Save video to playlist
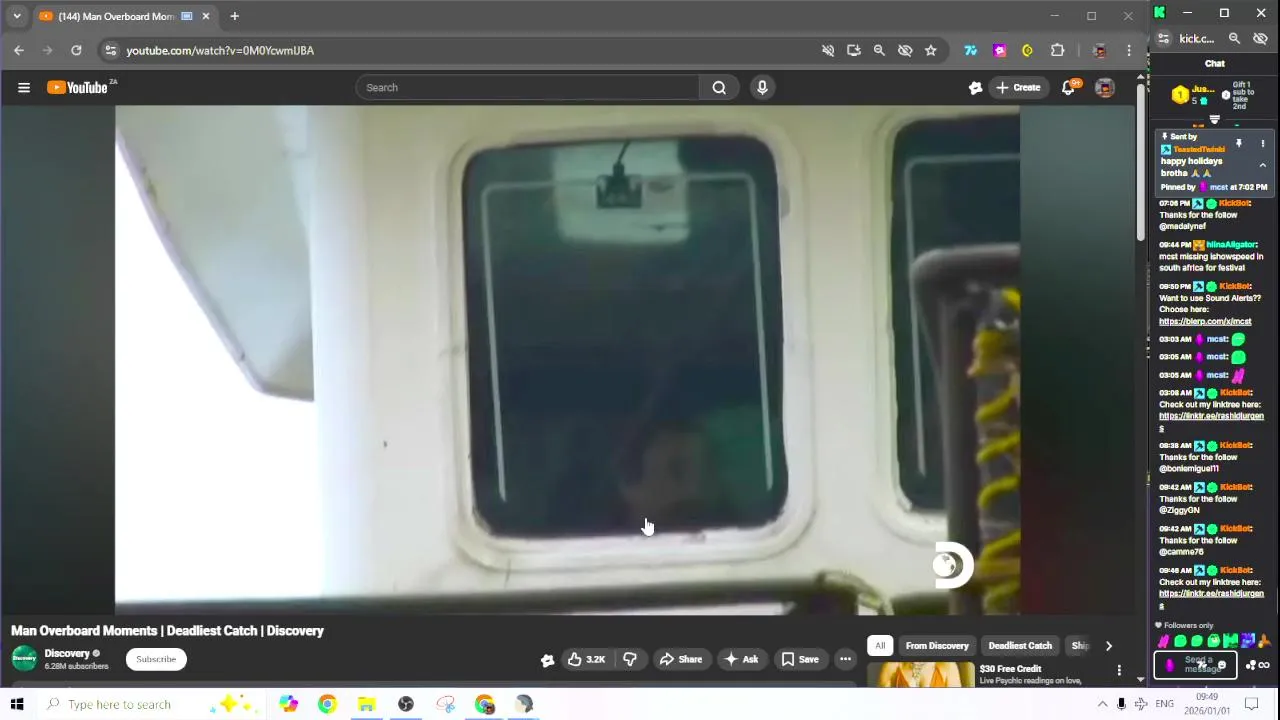Screen dimensions: 1280x720 [799, 659]
